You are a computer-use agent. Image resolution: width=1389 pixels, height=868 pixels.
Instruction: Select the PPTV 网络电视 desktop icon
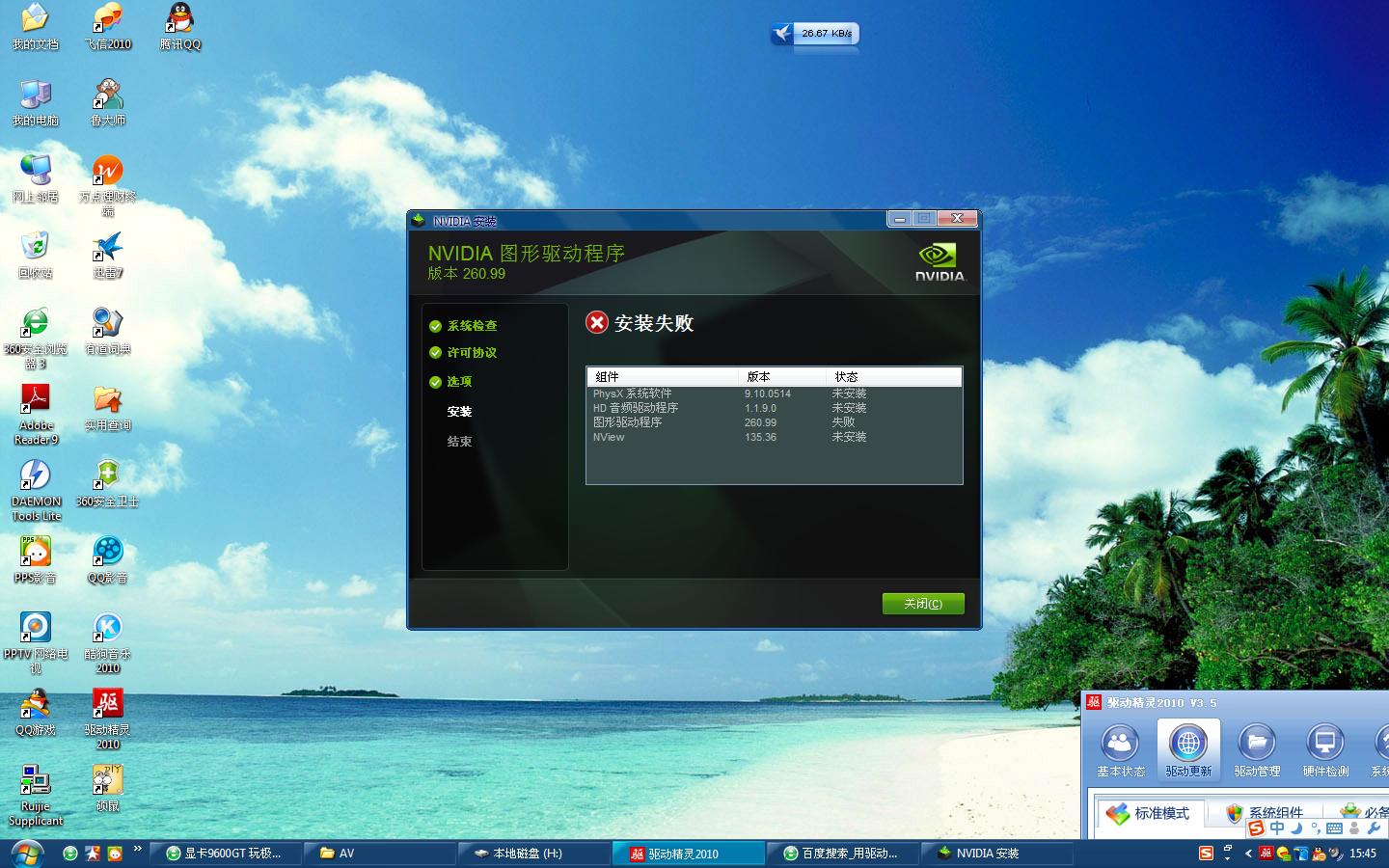(35, 642)
